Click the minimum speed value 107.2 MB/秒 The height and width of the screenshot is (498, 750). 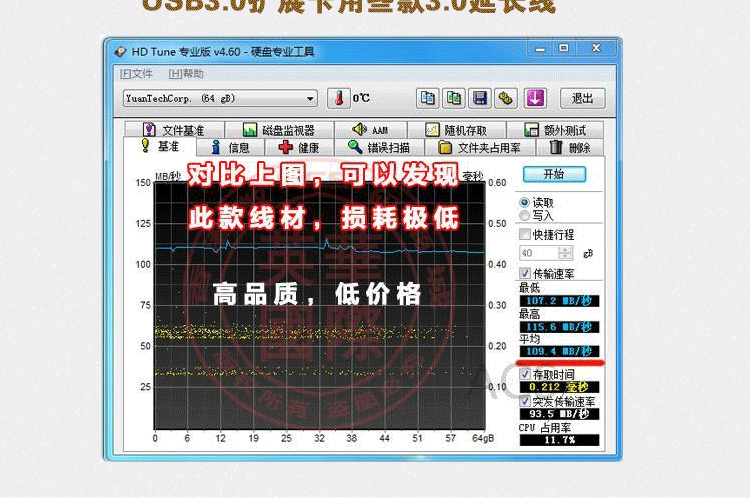[x=559, y=301]
